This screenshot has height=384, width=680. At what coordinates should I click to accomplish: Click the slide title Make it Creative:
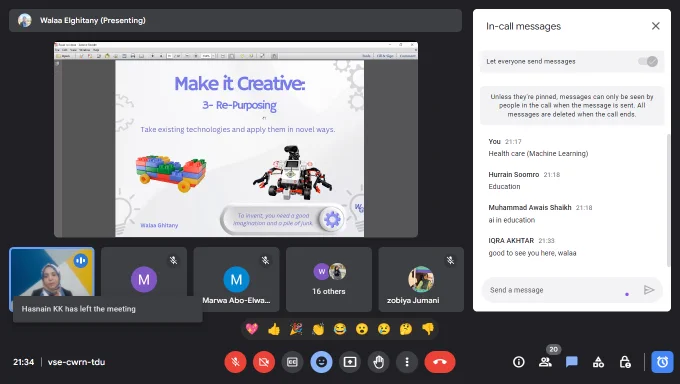click(x=240, y=83)
